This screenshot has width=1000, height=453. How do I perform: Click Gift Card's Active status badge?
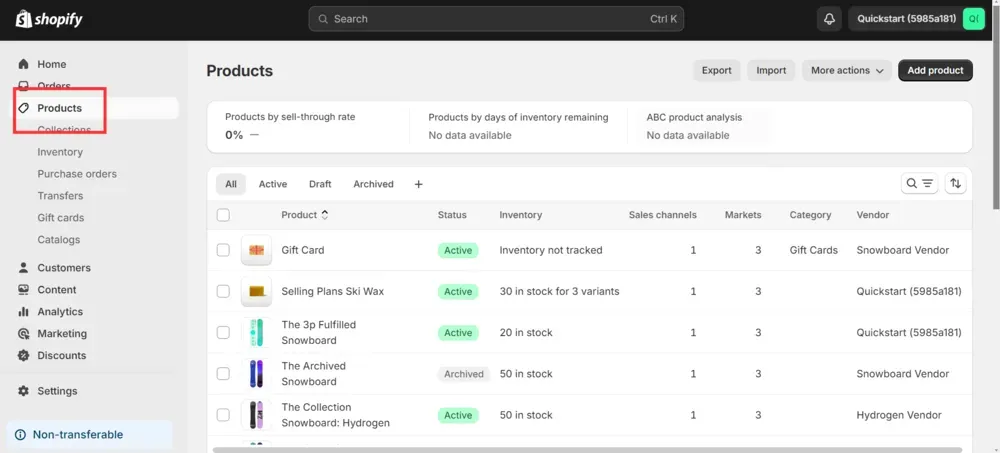(458, 250)
